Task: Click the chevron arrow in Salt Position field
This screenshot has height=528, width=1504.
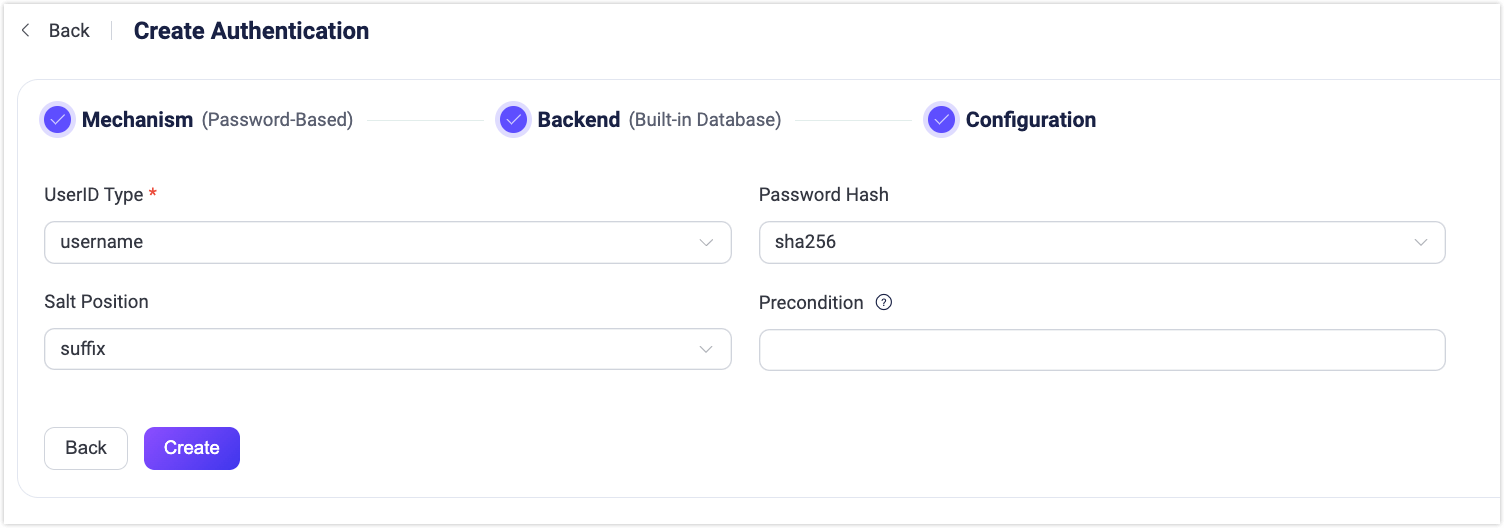Action: click(x=706, y=350)
